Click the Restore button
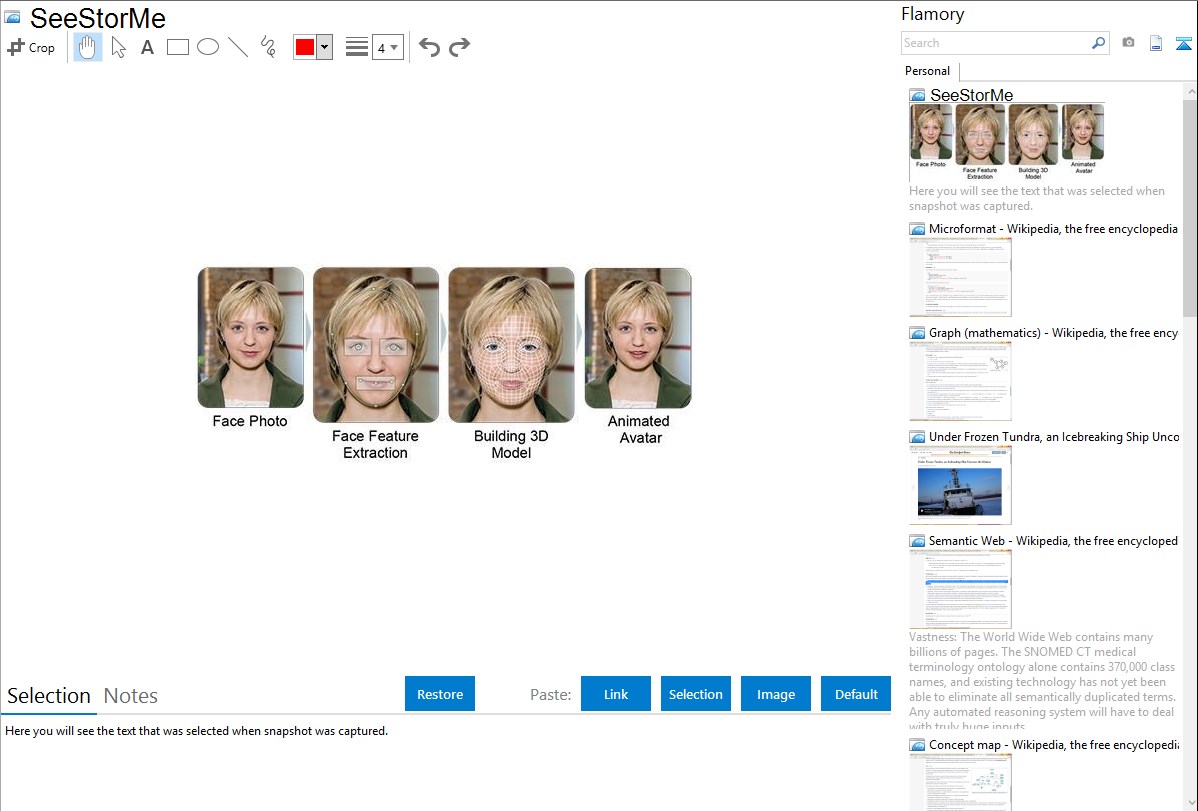The width and height of the screenshot is (1198, 811). tap(440, 694)
